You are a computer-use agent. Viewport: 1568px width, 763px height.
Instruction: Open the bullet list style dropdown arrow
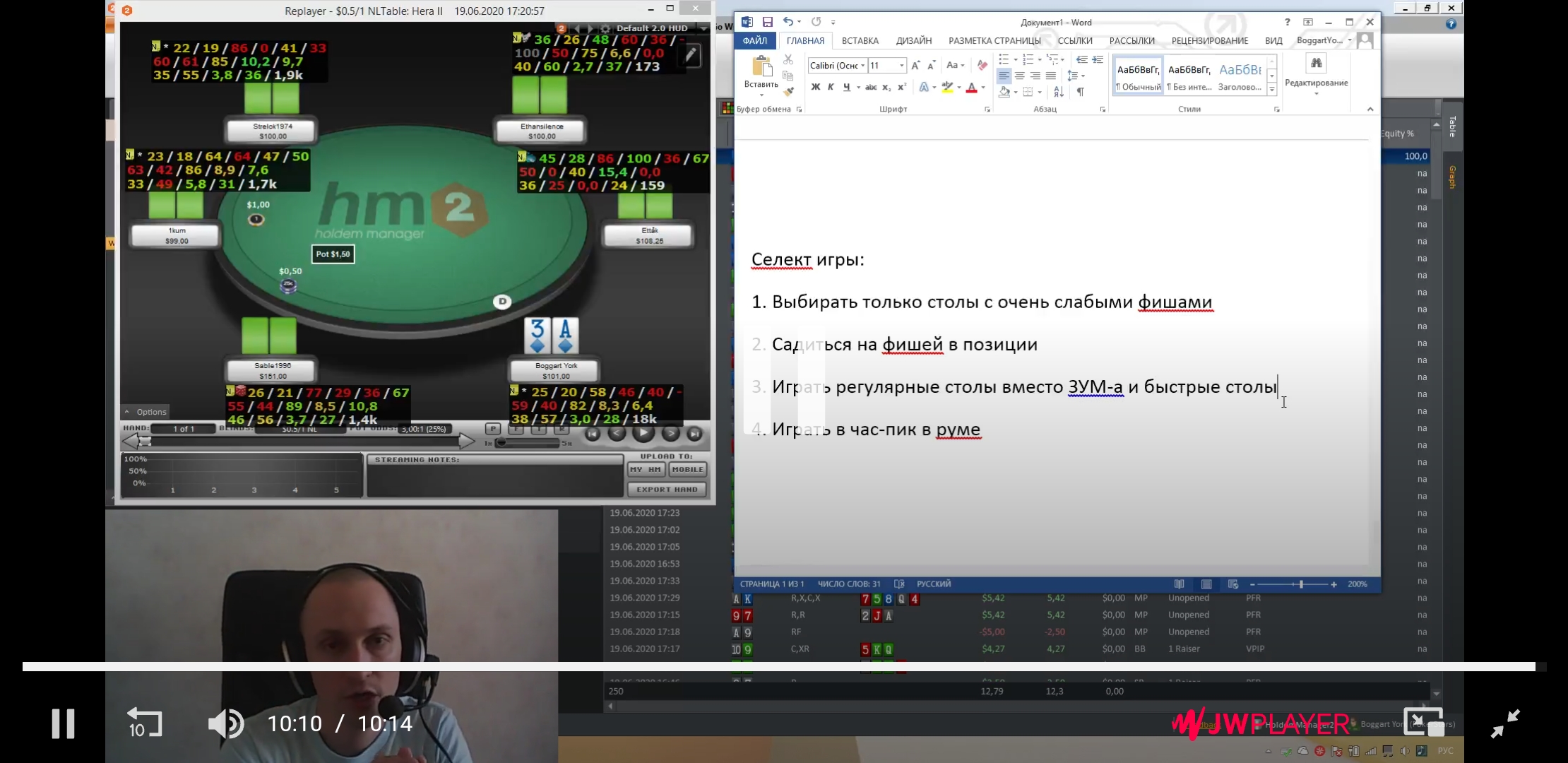pos(1016,59)
